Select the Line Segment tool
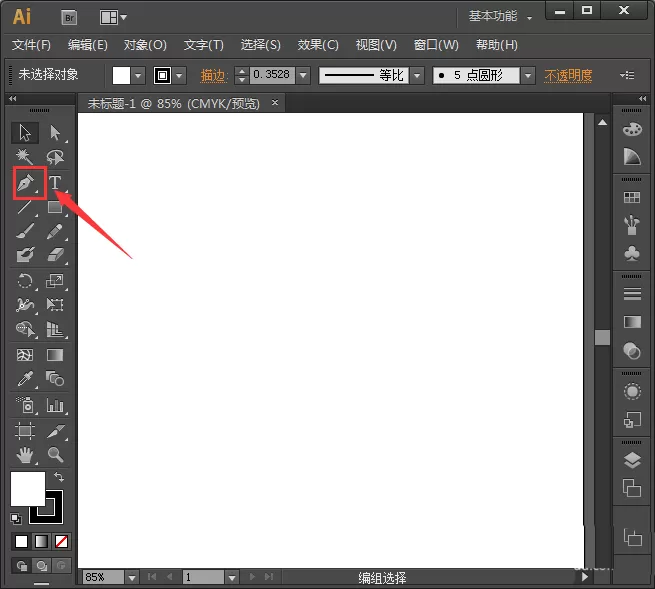 24,207
